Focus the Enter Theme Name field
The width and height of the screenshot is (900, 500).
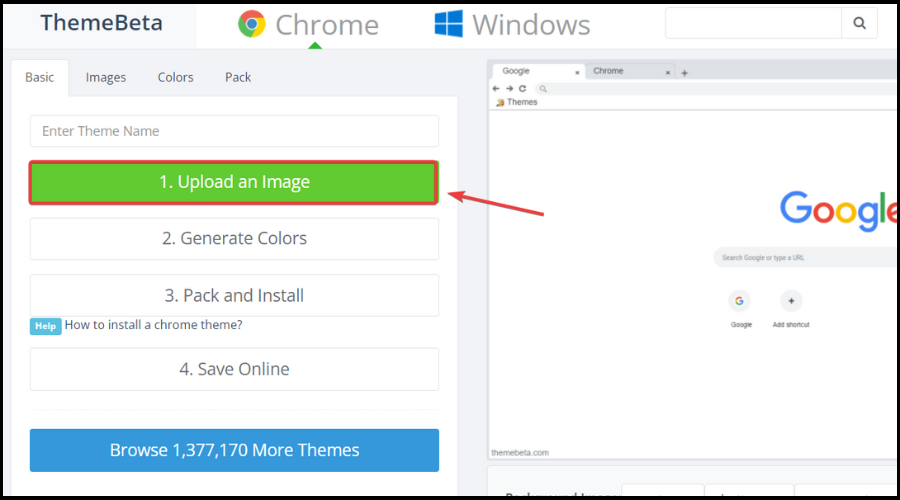(x=234, y=131)
